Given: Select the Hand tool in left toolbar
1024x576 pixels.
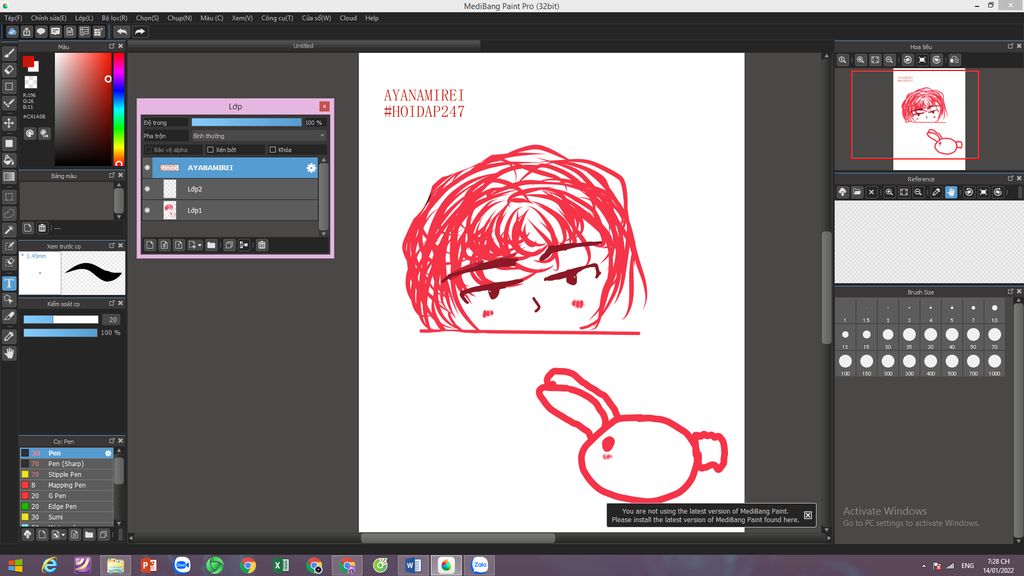Looking at the screenshot, I should point(9,353).
